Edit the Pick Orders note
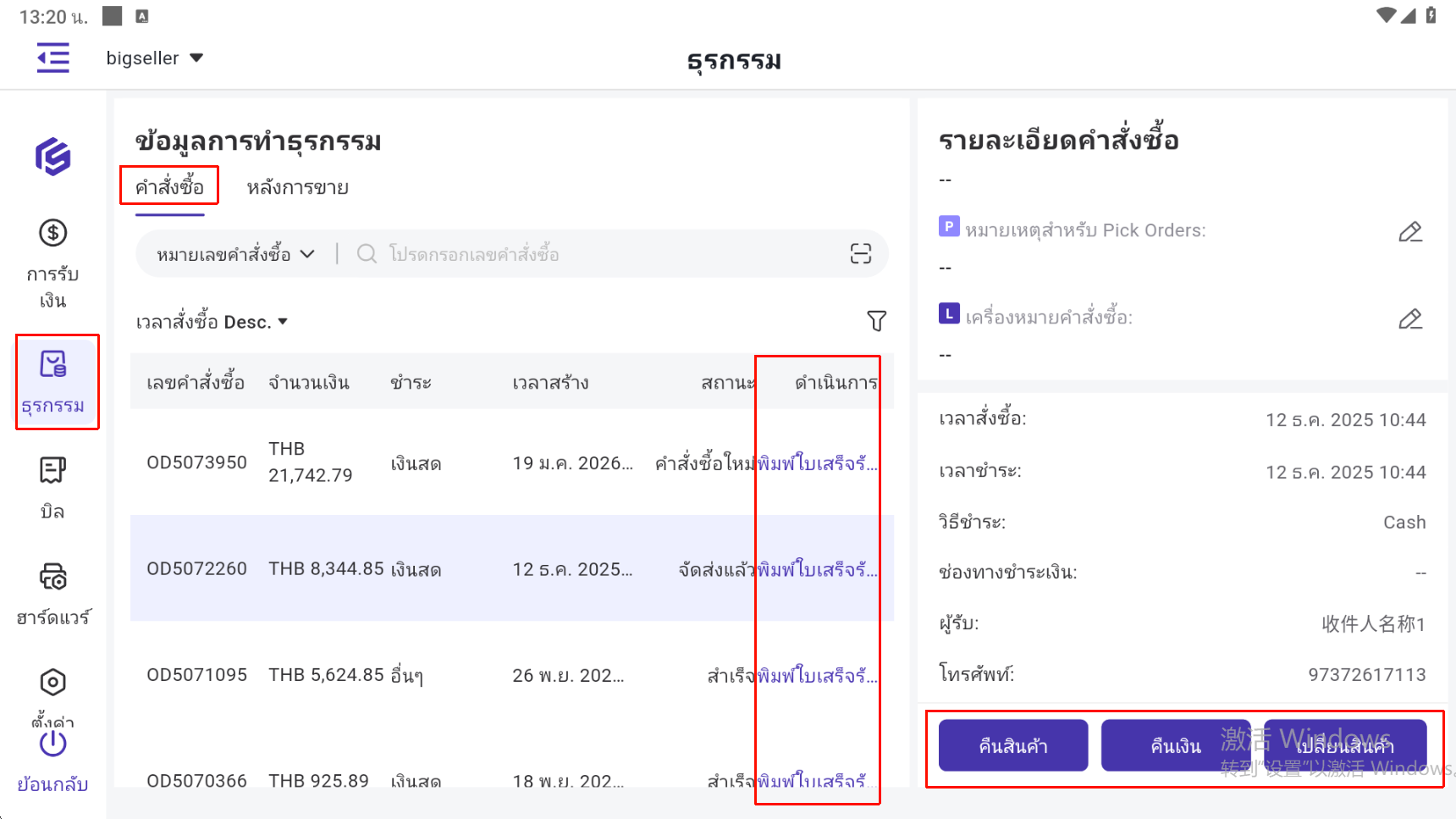The width and height of the screenshot is (1456, 819). [1409, 232]
